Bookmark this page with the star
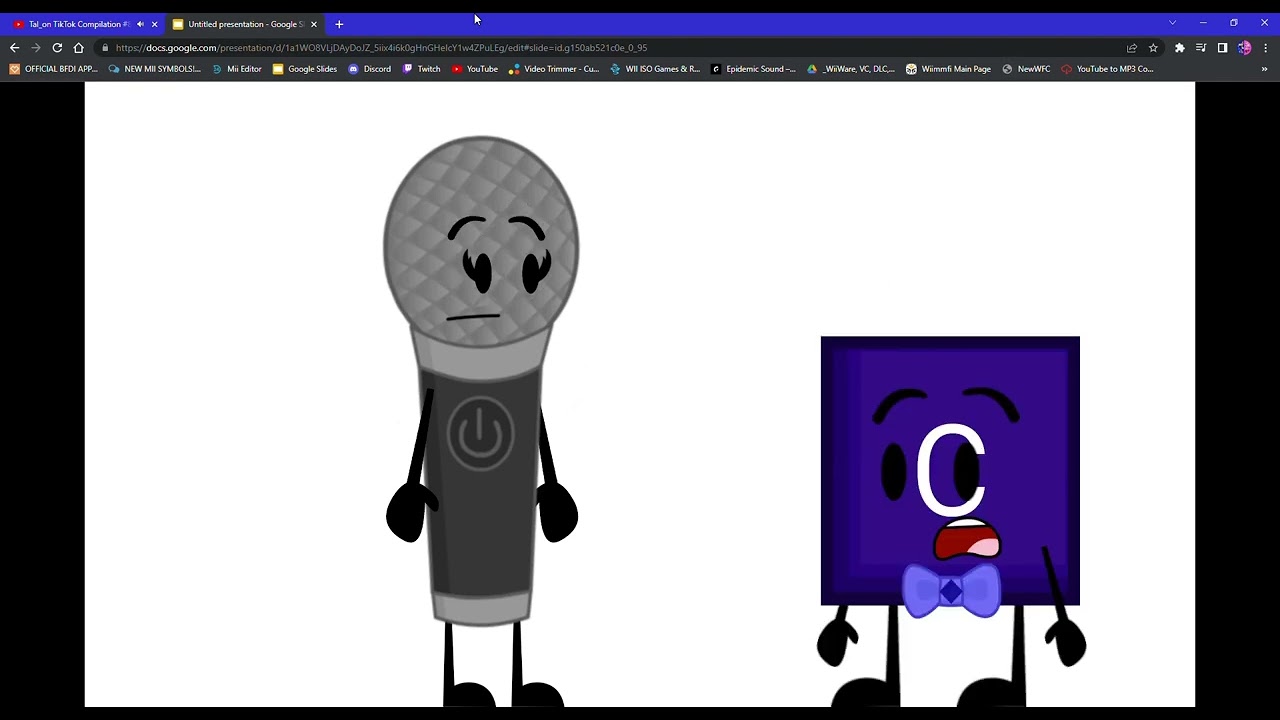The height and width of the screenshot is (720, 1280). (x=1153, y=48)
